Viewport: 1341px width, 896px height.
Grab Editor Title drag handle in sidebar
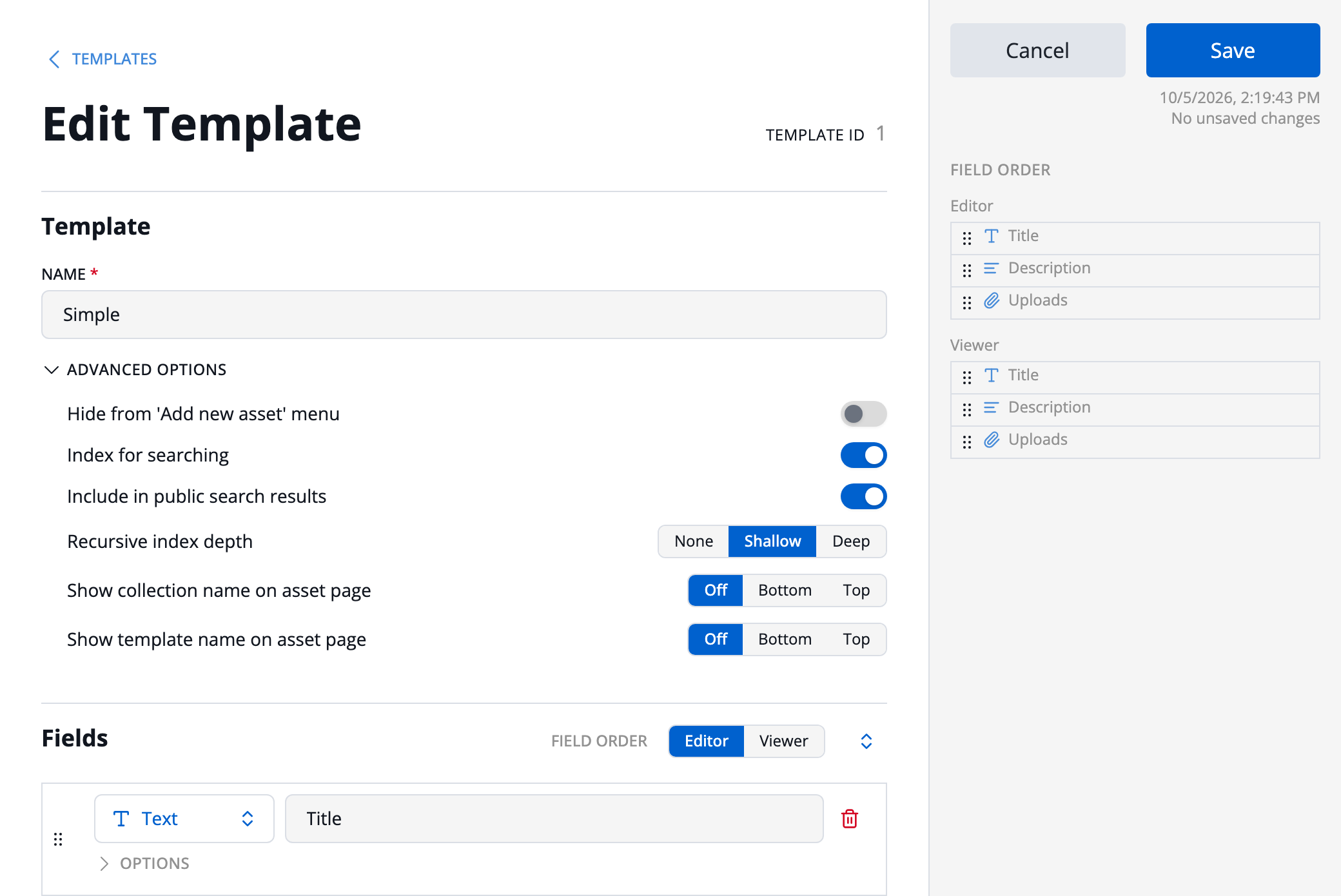(967, 239)
